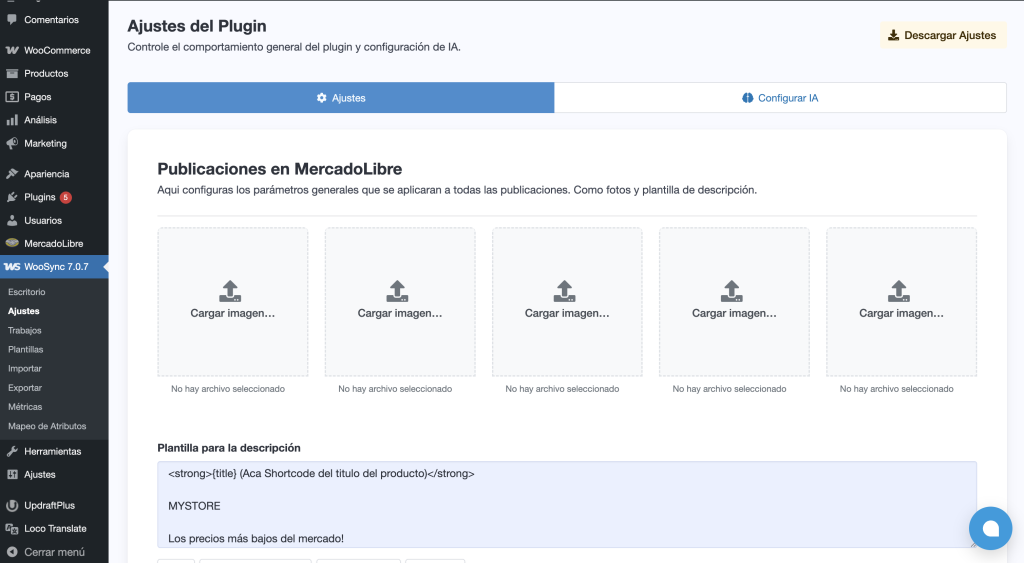The image size is (1024, 563).
Task: Click the gear icon on Ajustes tab
Action: pos(321,98)
